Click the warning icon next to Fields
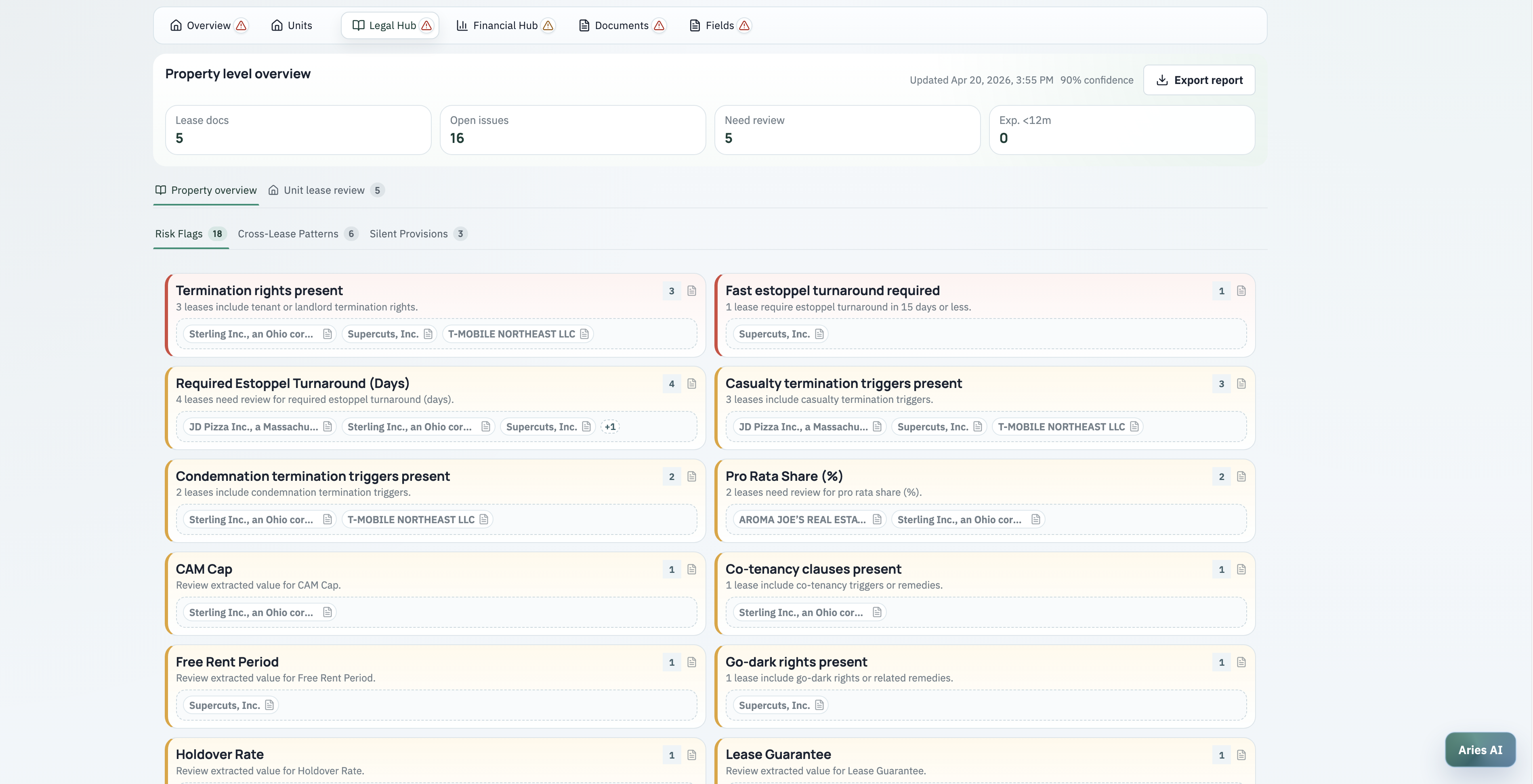 [x=743, y=25]
